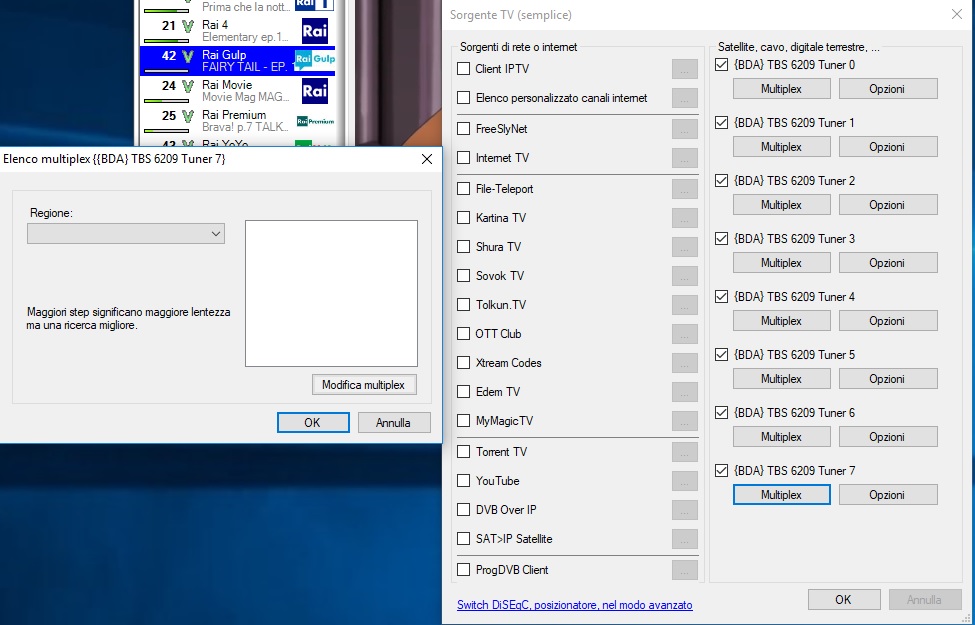
Task: Open the Switch DiSEqC advanced mode link
Action: (574, 605)
